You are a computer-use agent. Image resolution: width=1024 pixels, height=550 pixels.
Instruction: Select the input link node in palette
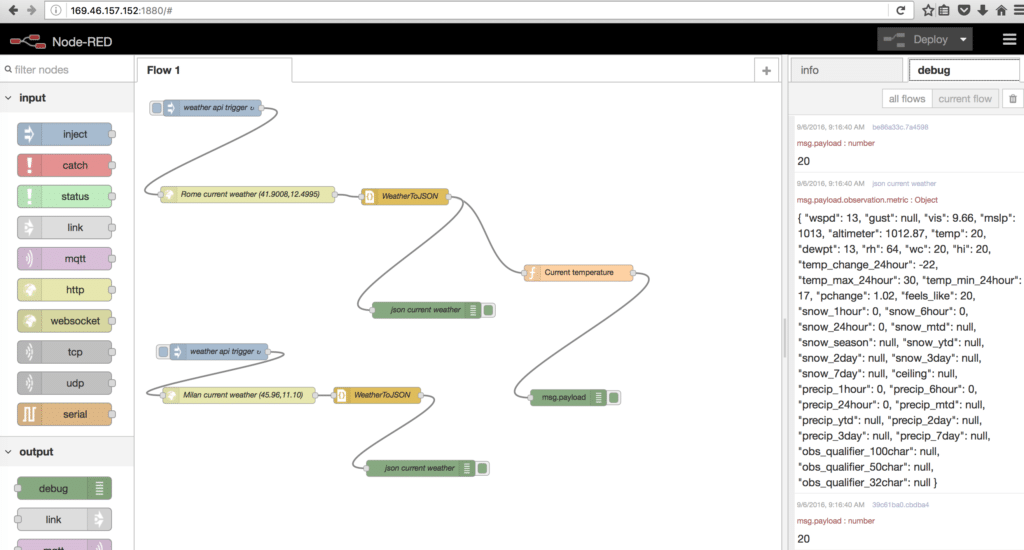pyautogui.click(x=65, y=227)
